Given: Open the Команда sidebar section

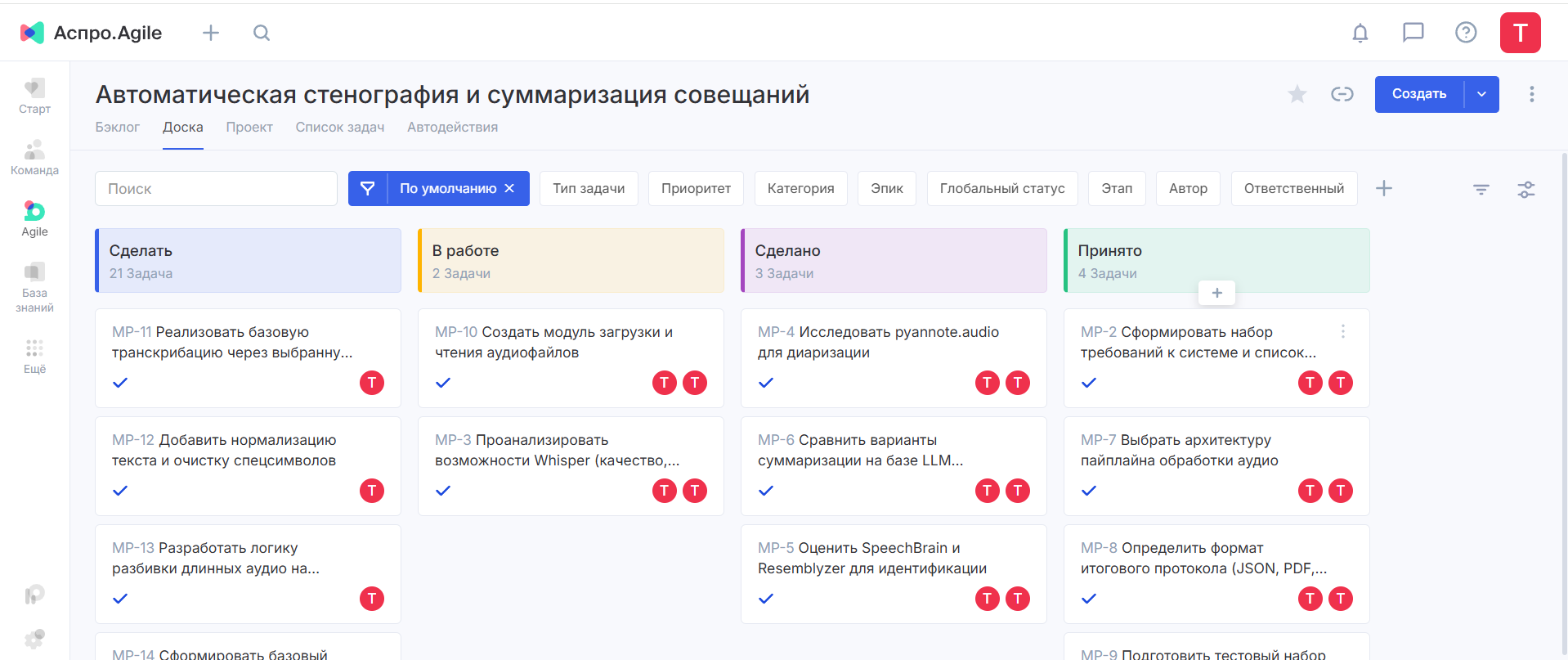Looking at the screenshot, I should coord(34,158).
